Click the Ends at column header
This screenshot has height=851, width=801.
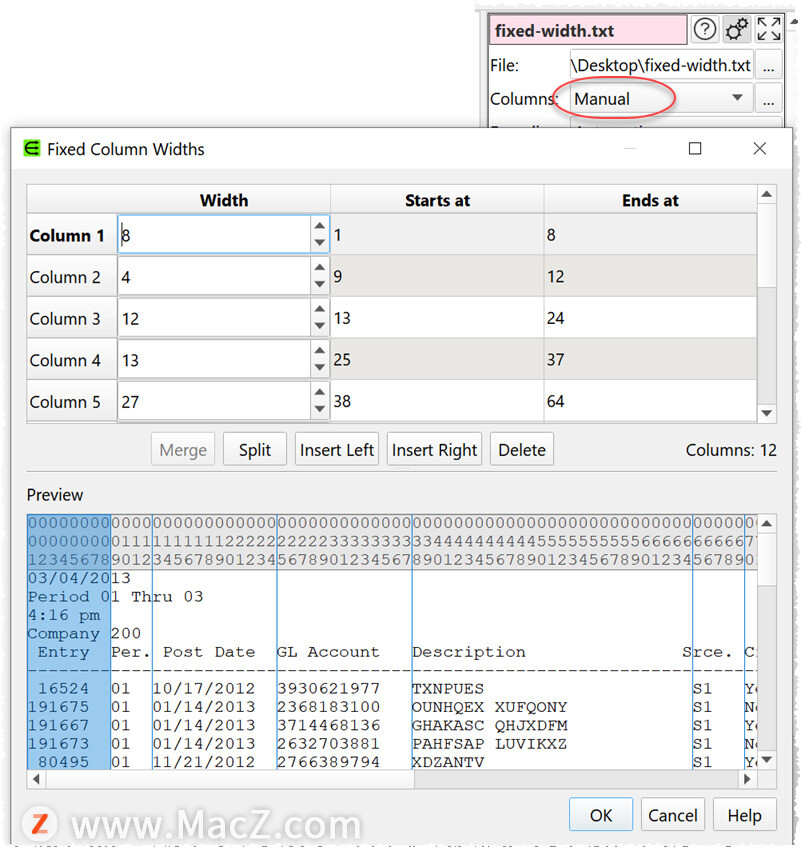tap(650, 200)
